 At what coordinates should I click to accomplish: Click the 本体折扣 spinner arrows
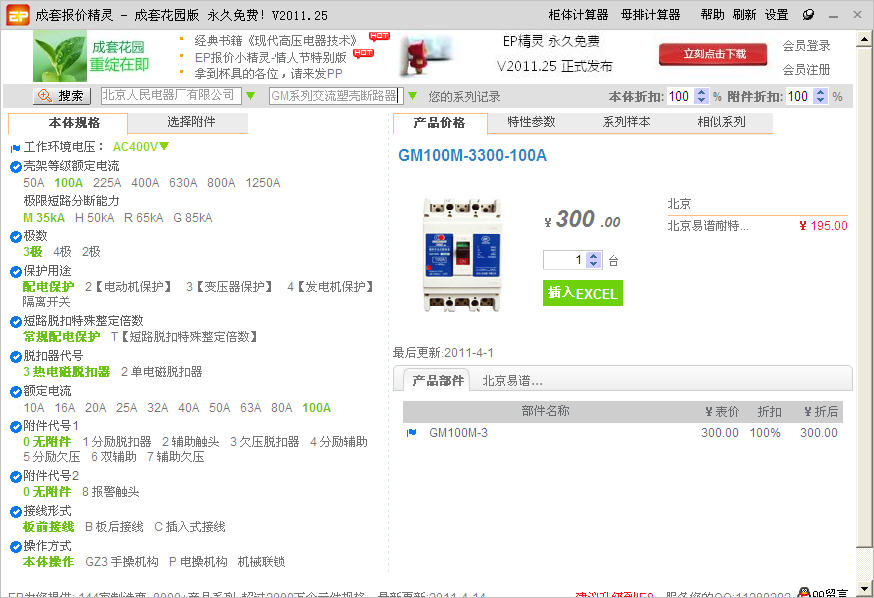coord(702,96)
